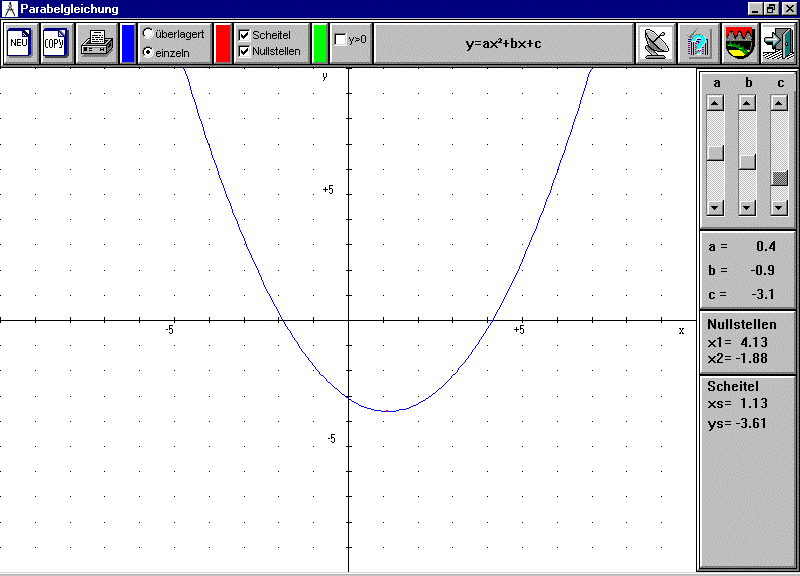Click down arrow of slider b

[747, 208]
